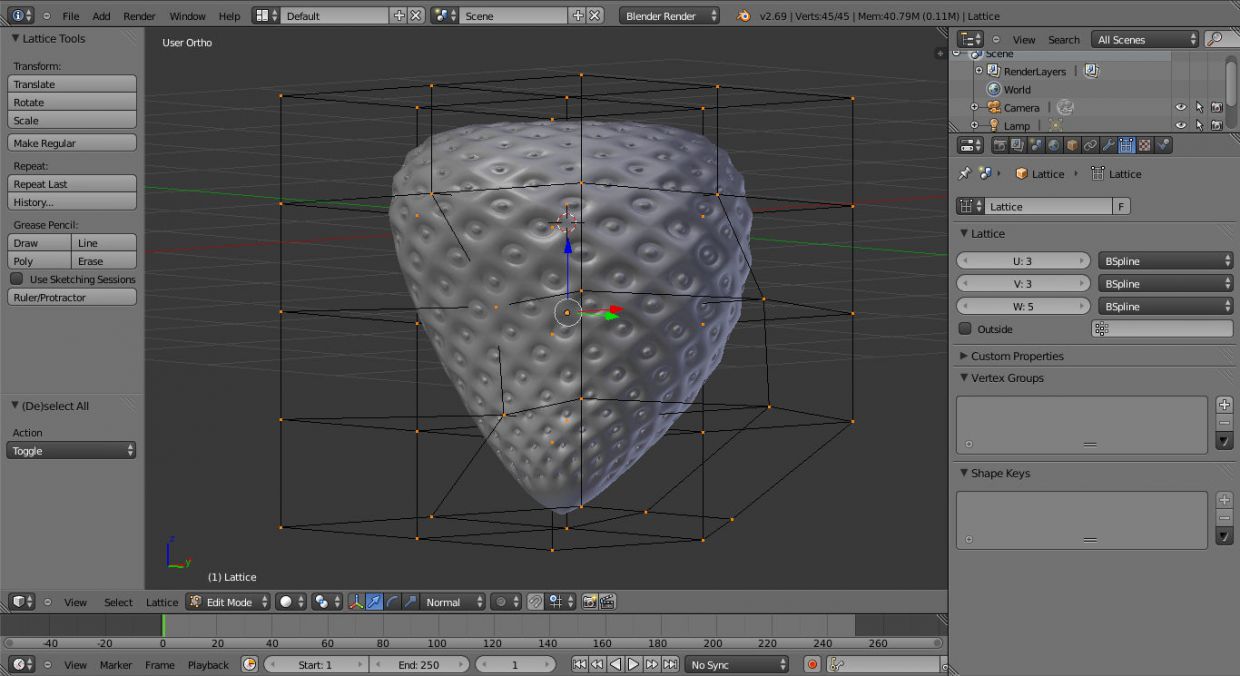Open the Toggle action dropdown
The image size is (1240, 676).
[x=71, y=451]
